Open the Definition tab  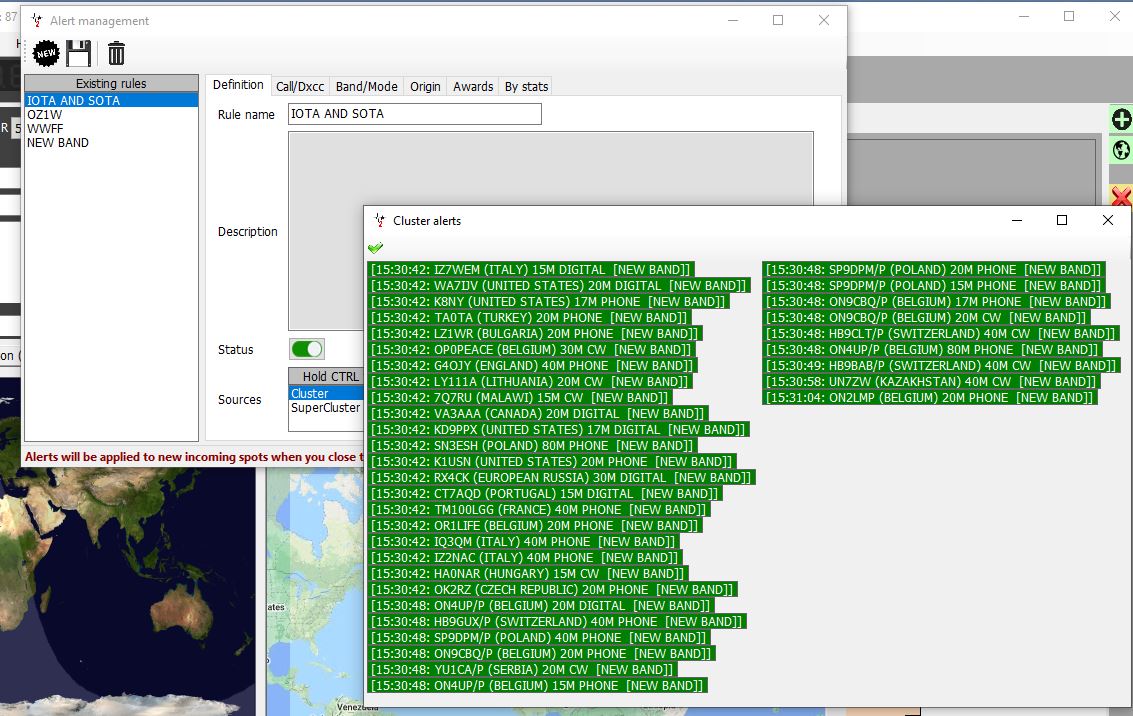pyautogui.click(x=238, y=85)
